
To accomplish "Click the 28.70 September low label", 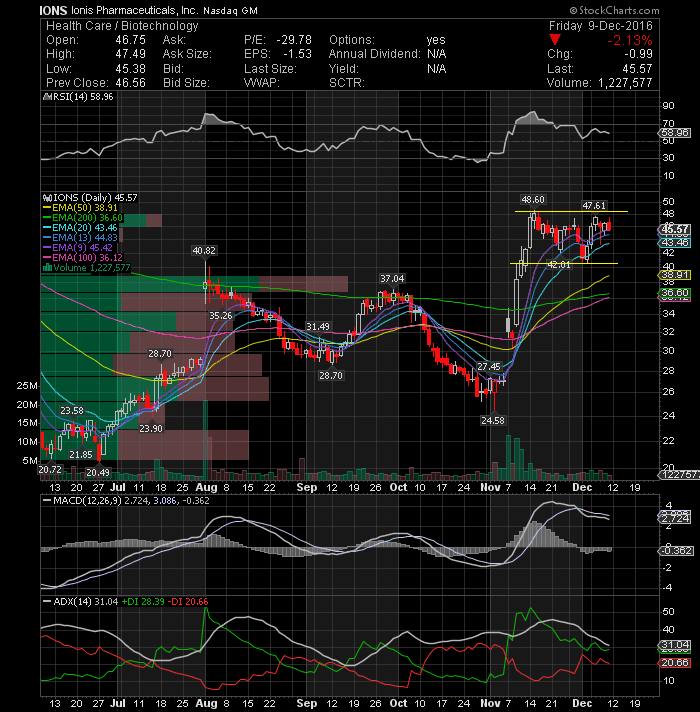I will tap(331, 376).
